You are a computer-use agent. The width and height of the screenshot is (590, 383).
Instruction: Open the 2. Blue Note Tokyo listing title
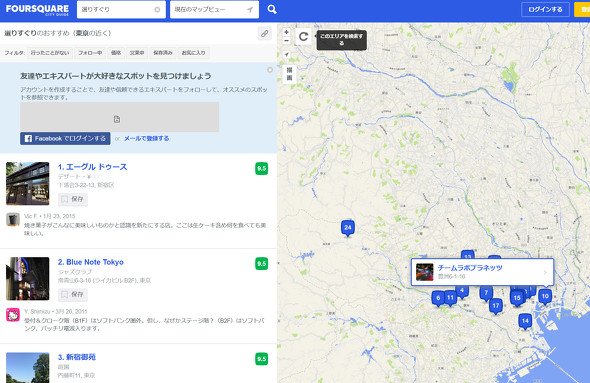point(91,262)
